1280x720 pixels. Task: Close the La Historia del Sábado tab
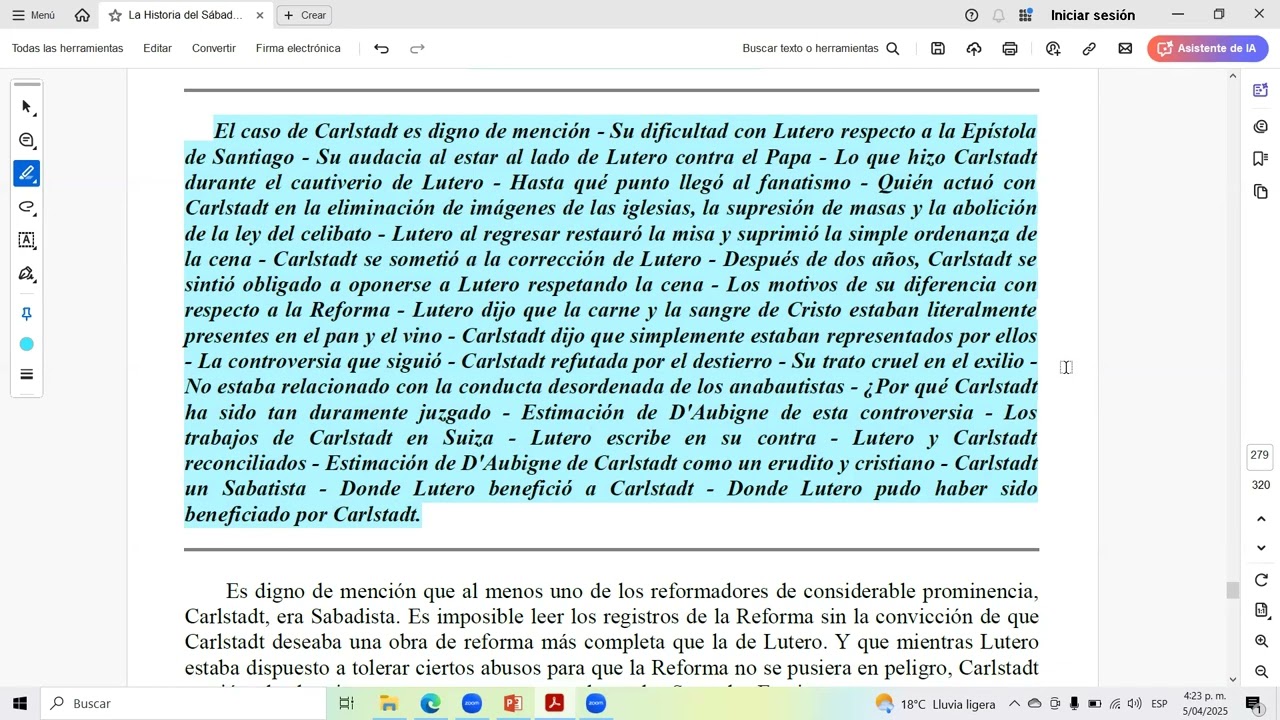coord(260,15)
